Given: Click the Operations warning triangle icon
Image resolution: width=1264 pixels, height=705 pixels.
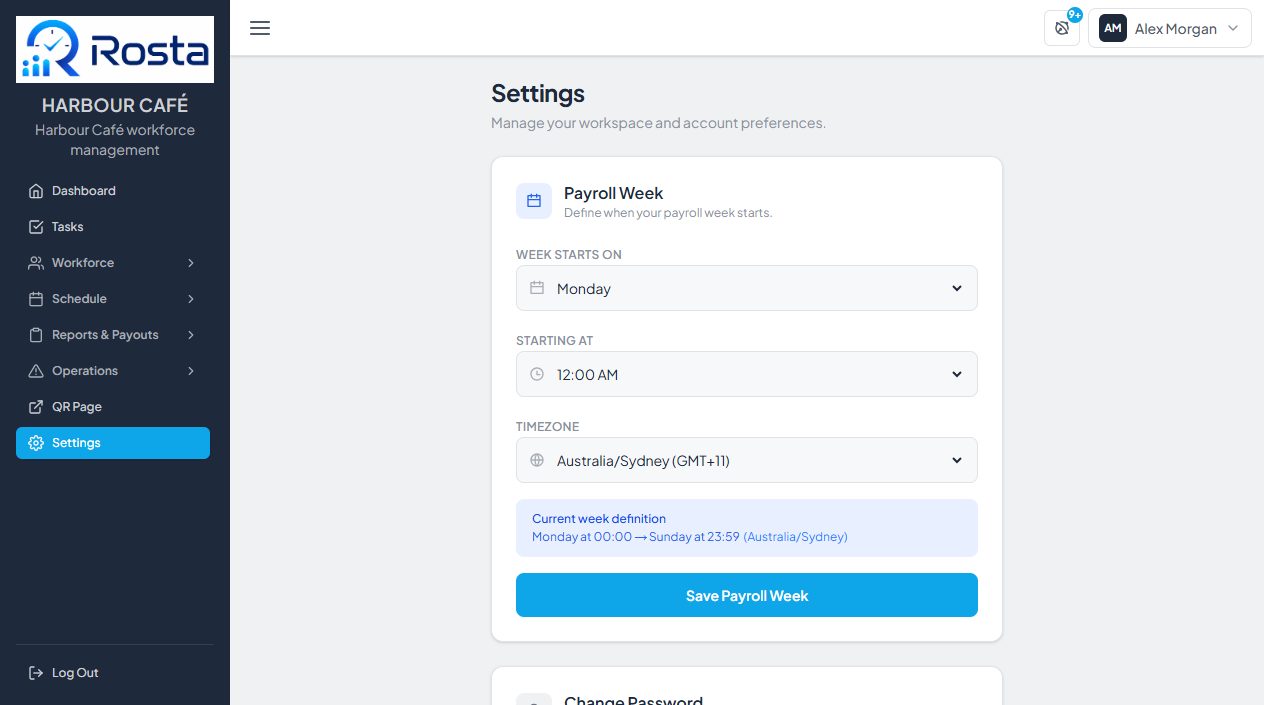Looking at the screenshot, I should [36, 371].
